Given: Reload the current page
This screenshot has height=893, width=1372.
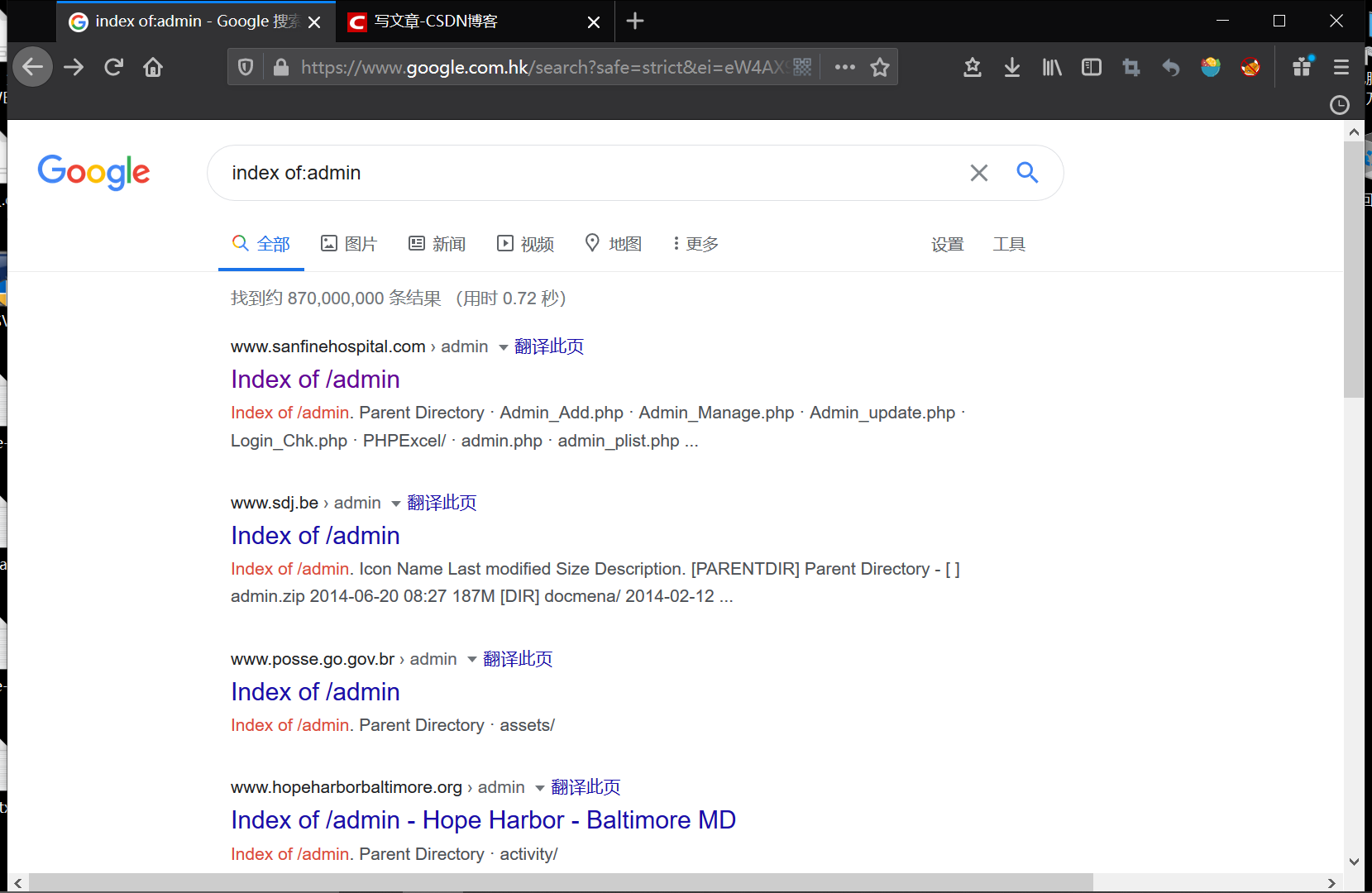Looking at the screenshot, I should pos(113,67).
